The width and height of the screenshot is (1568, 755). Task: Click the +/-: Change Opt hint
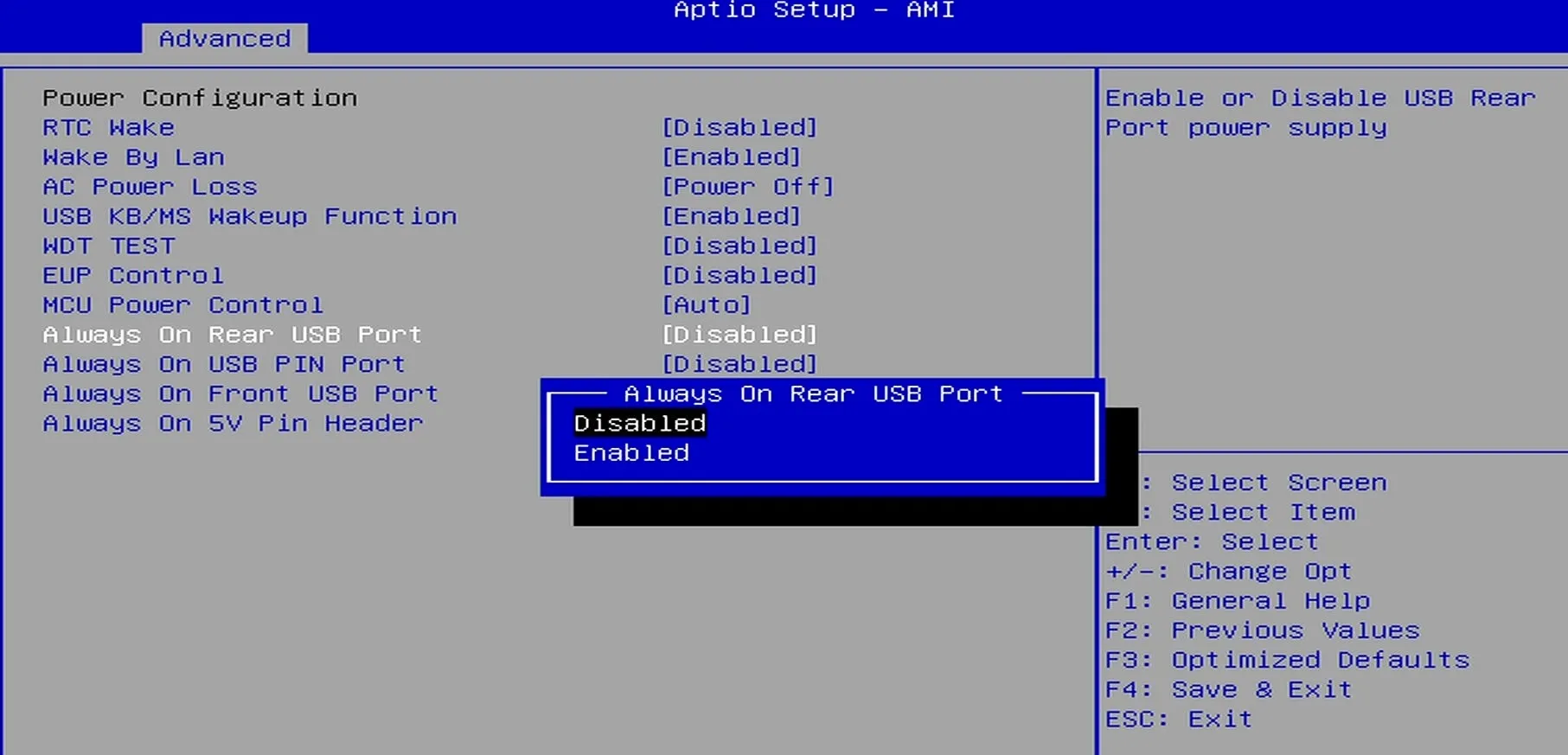pos(1228,572)
